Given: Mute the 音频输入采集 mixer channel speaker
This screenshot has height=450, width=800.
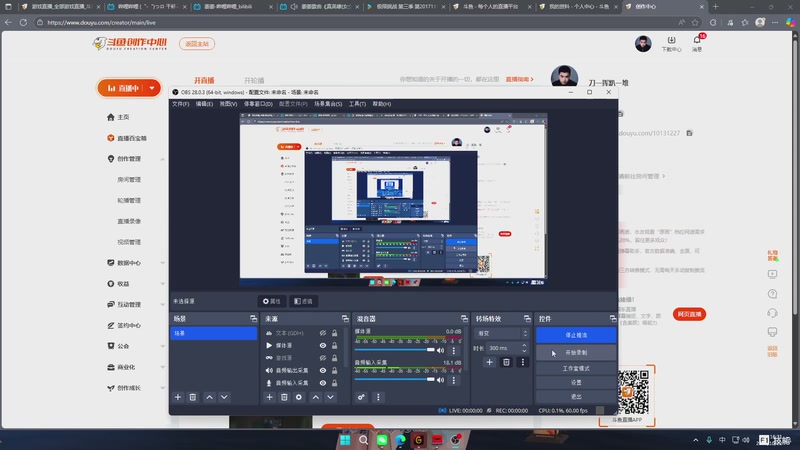Looking at the screenshot, I should pos(440,380).
